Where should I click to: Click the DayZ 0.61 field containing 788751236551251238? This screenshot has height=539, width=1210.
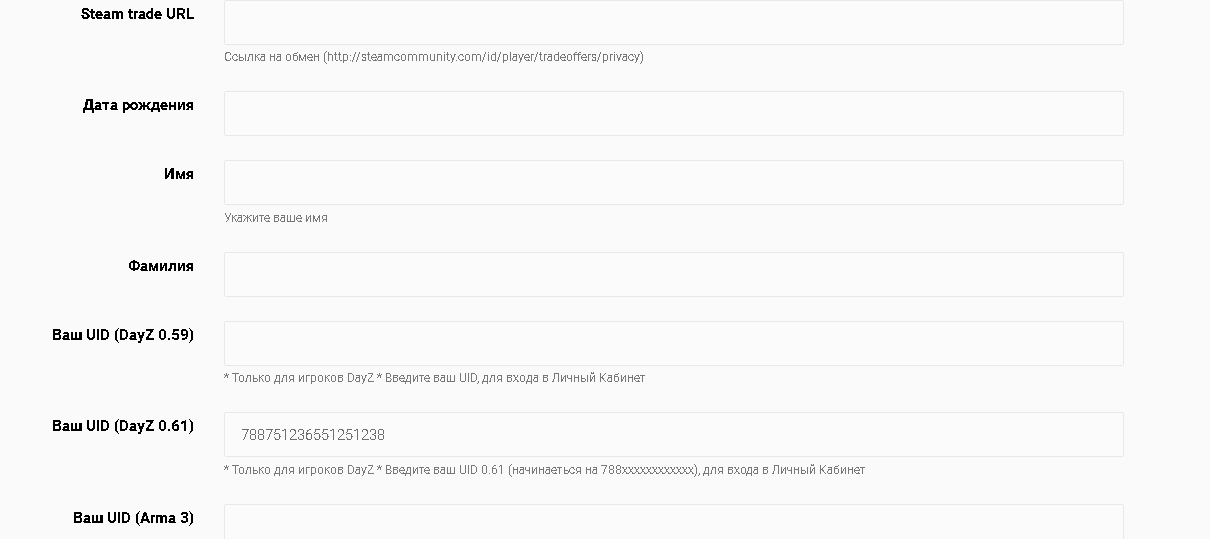click(674, 434)
